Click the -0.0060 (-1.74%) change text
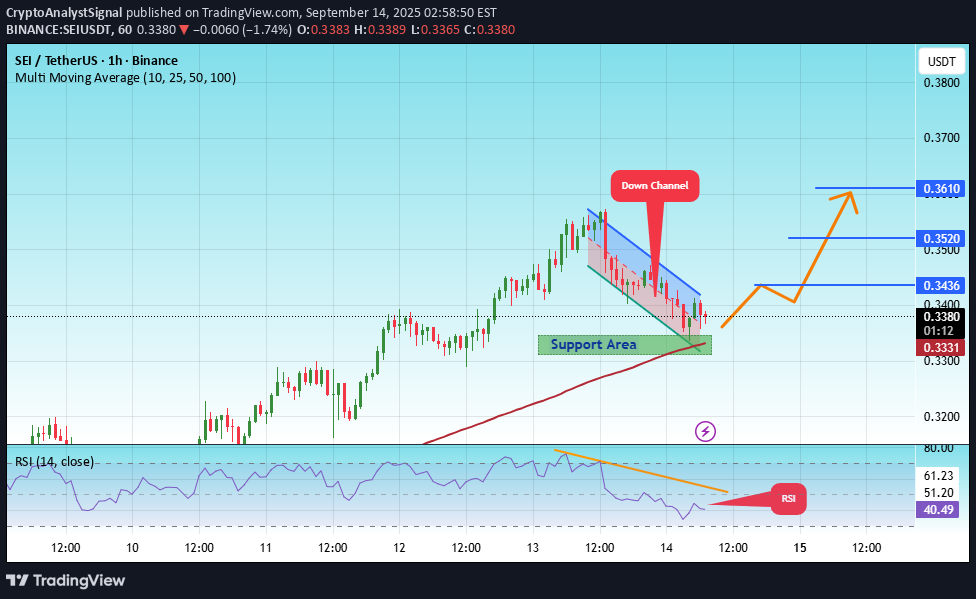The height and width of the screenshot is (599, 976). tap(242, 29)
